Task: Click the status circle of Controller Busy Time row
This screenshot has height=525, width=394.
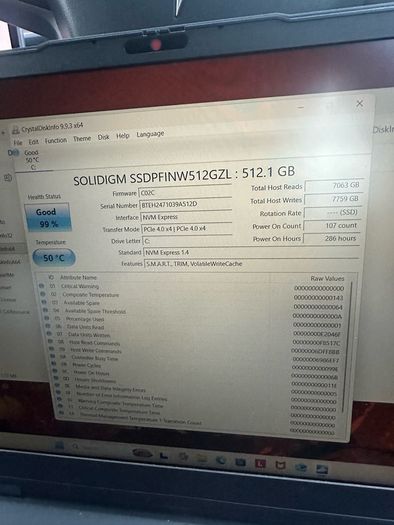Action: coord(53,356)
